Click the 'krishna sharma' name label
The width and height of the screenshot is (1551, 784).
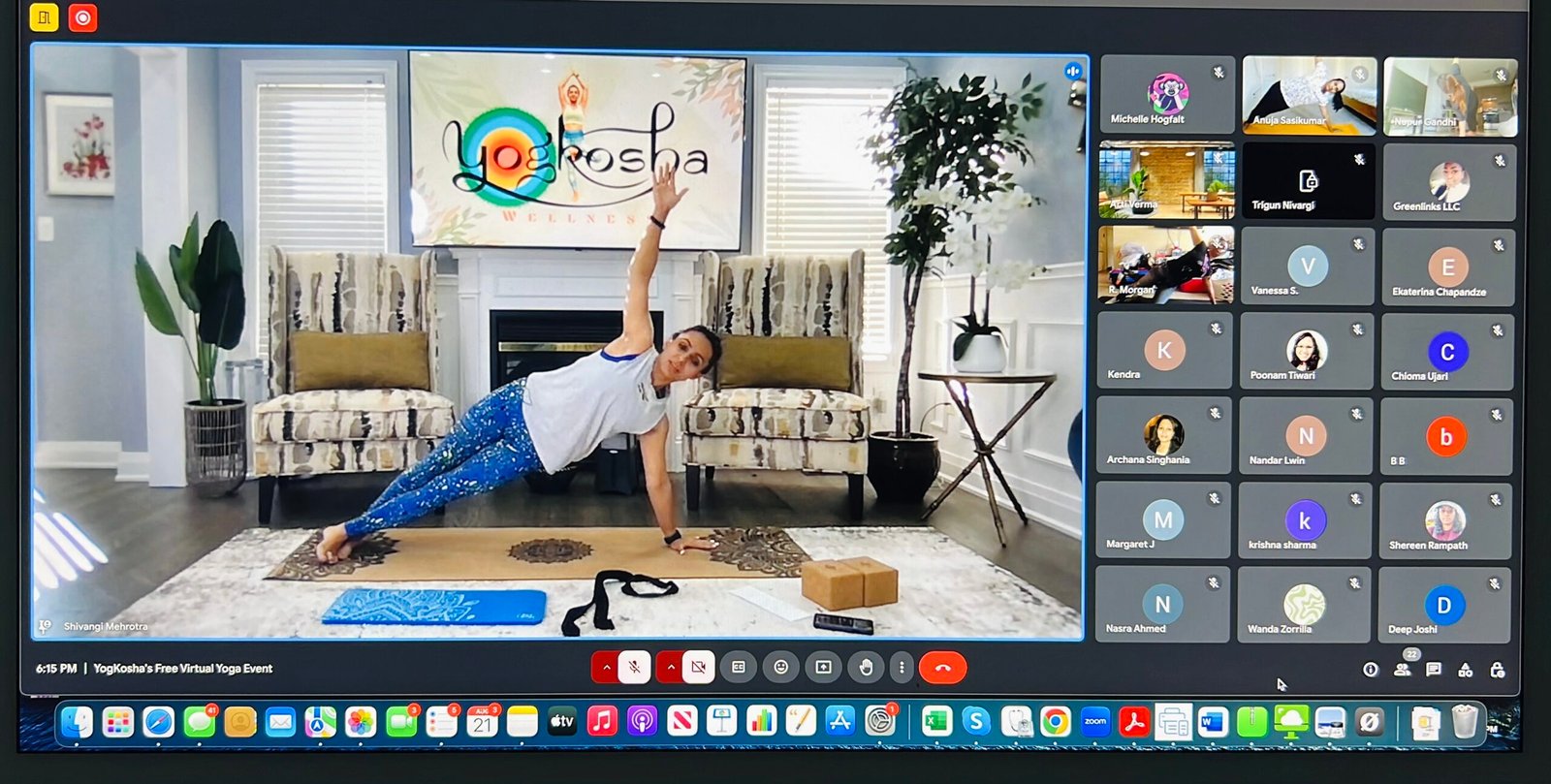pos(1282,545)
